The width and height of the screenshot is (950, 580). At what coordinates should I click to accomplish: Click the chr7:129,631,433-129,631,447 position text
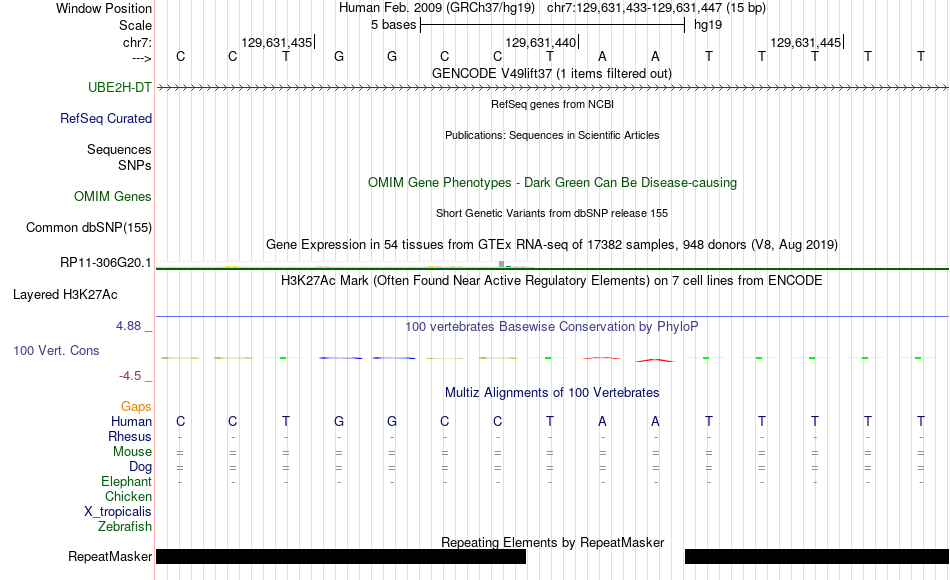pyautogui.click(x=656, y=8)
